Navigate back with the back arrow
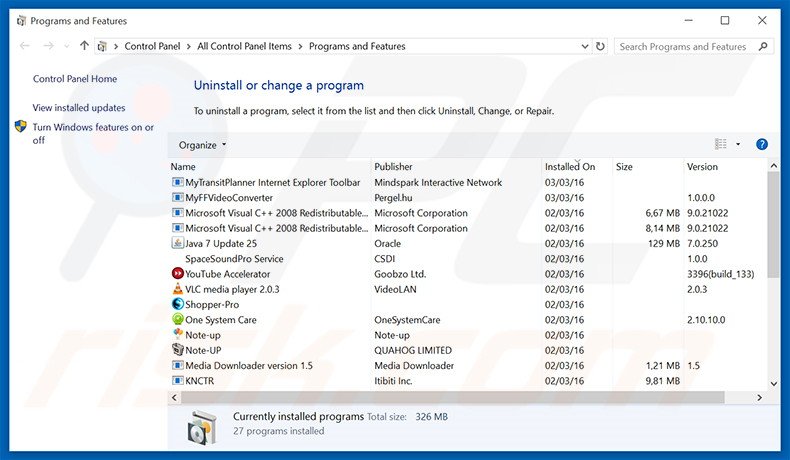The image size is (790, 460). click(24, 46)
